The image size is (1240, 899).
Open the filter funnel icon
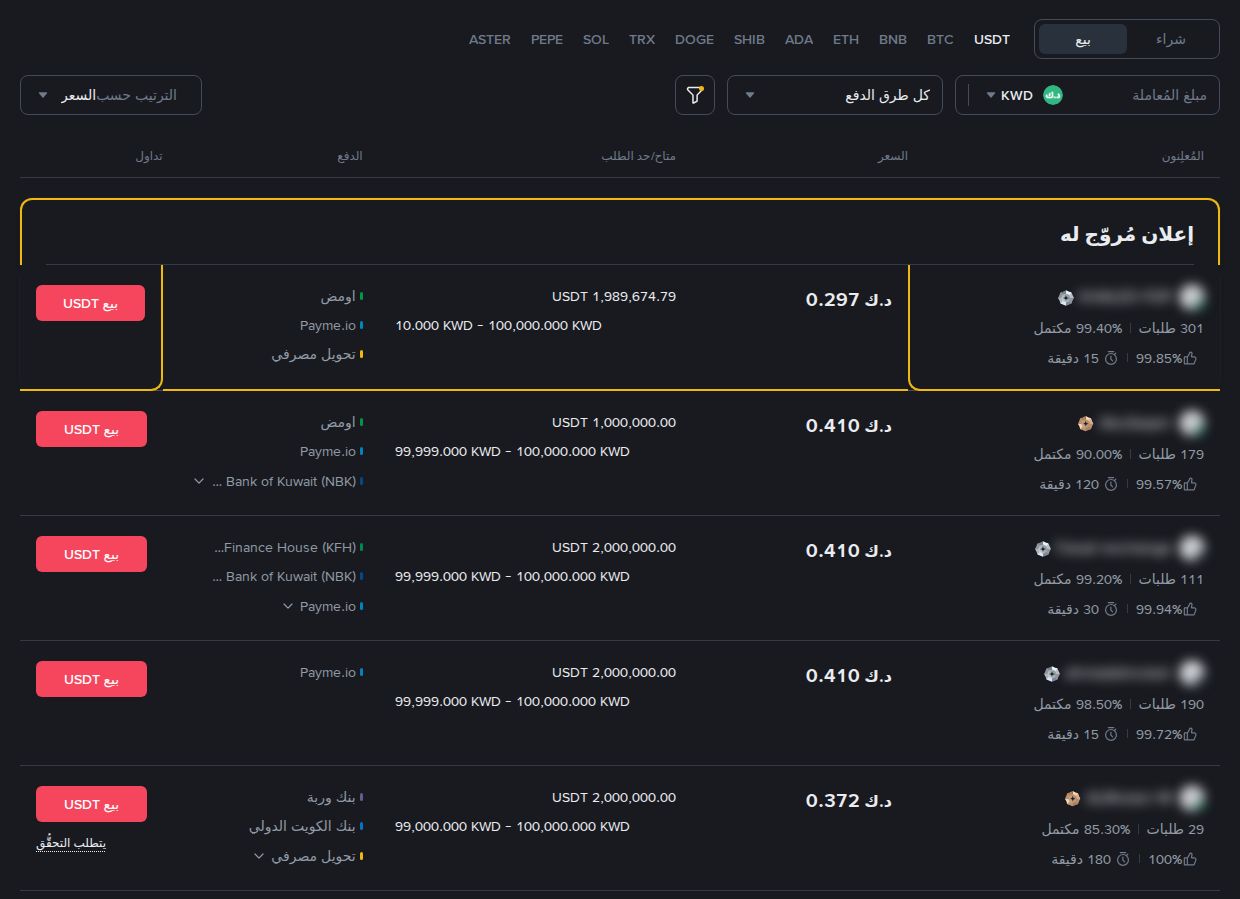(695, 95)
